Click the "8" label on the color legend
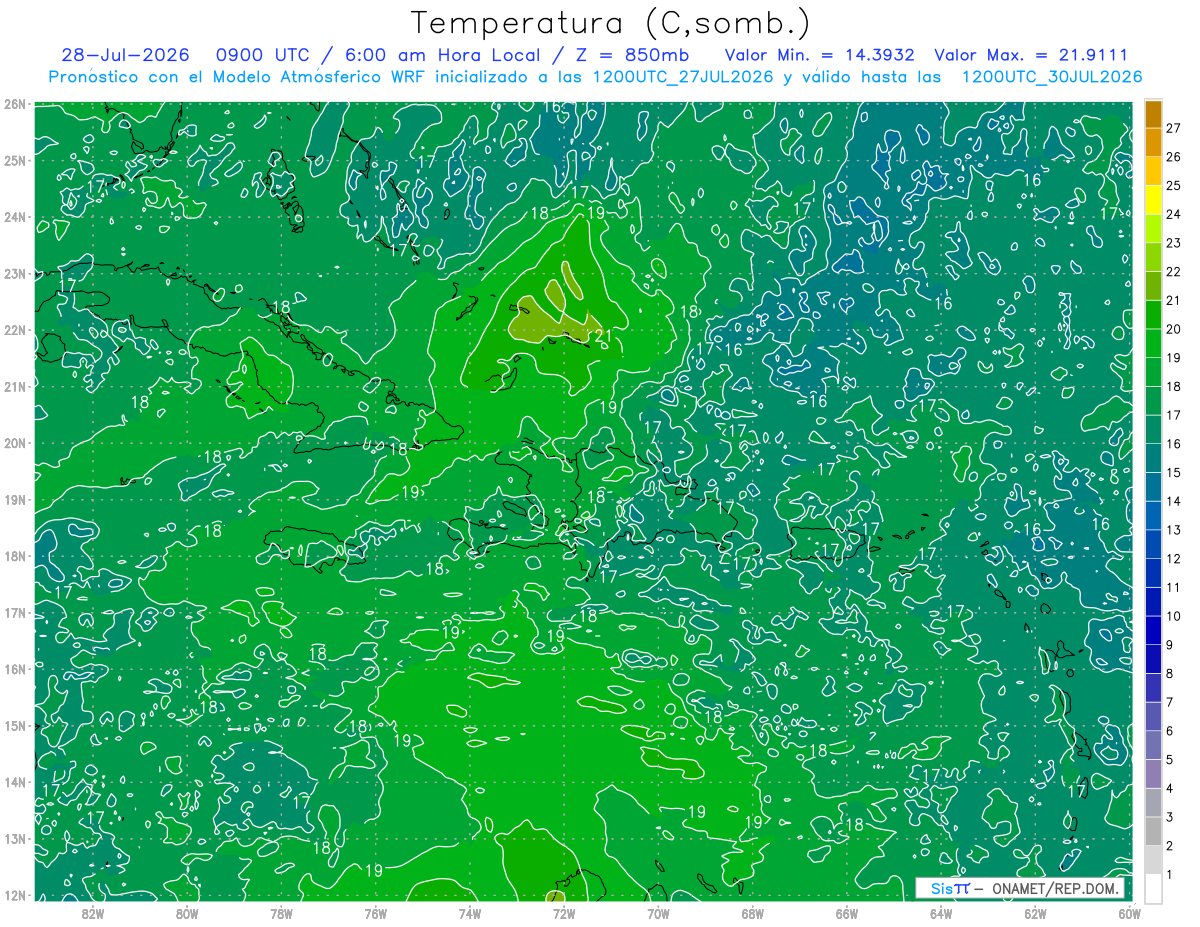The image size is (1200, 927). [x=1171, y=673]
